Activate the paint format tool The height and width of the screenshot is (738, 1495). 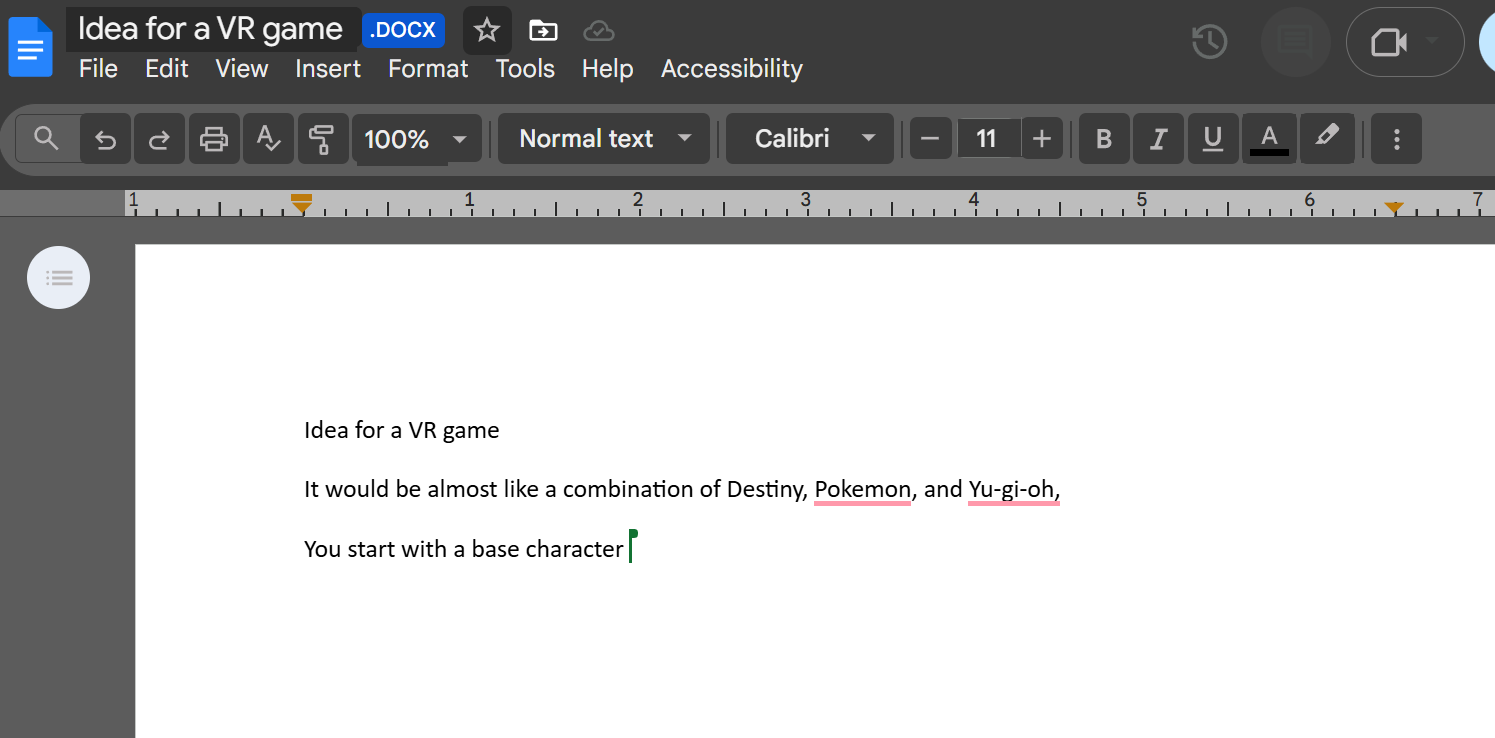point(322,139)
